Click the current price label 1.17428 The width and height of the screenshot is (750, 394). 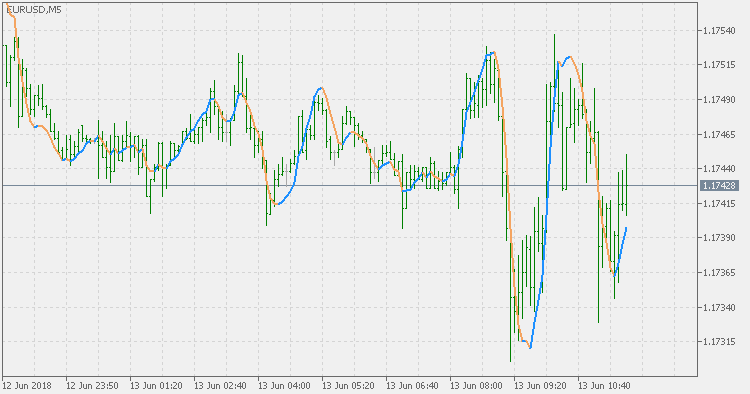pyautogui.click(x=719, y=186)
